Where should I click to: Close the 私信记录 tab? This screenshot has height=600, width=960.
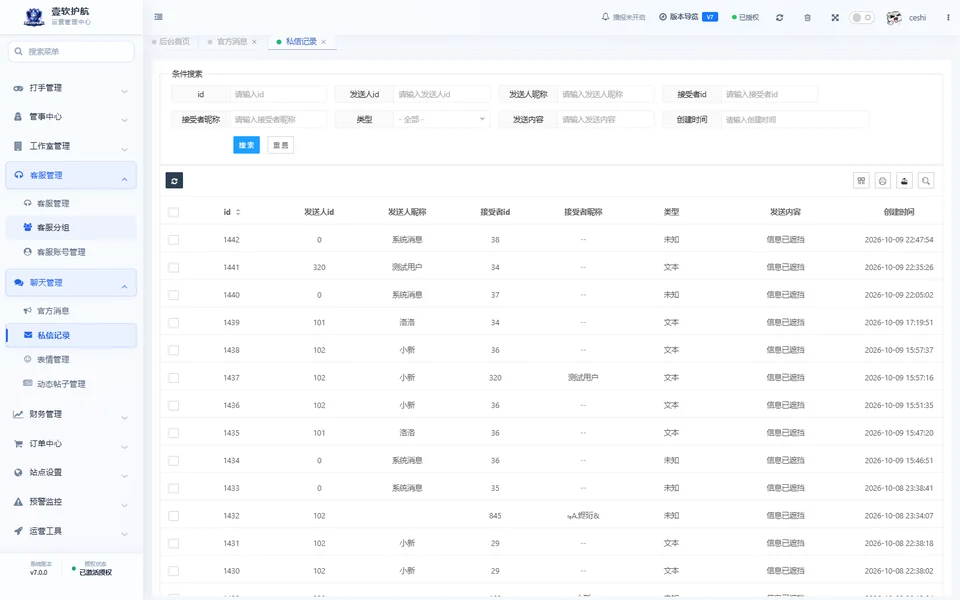[324, 42]
